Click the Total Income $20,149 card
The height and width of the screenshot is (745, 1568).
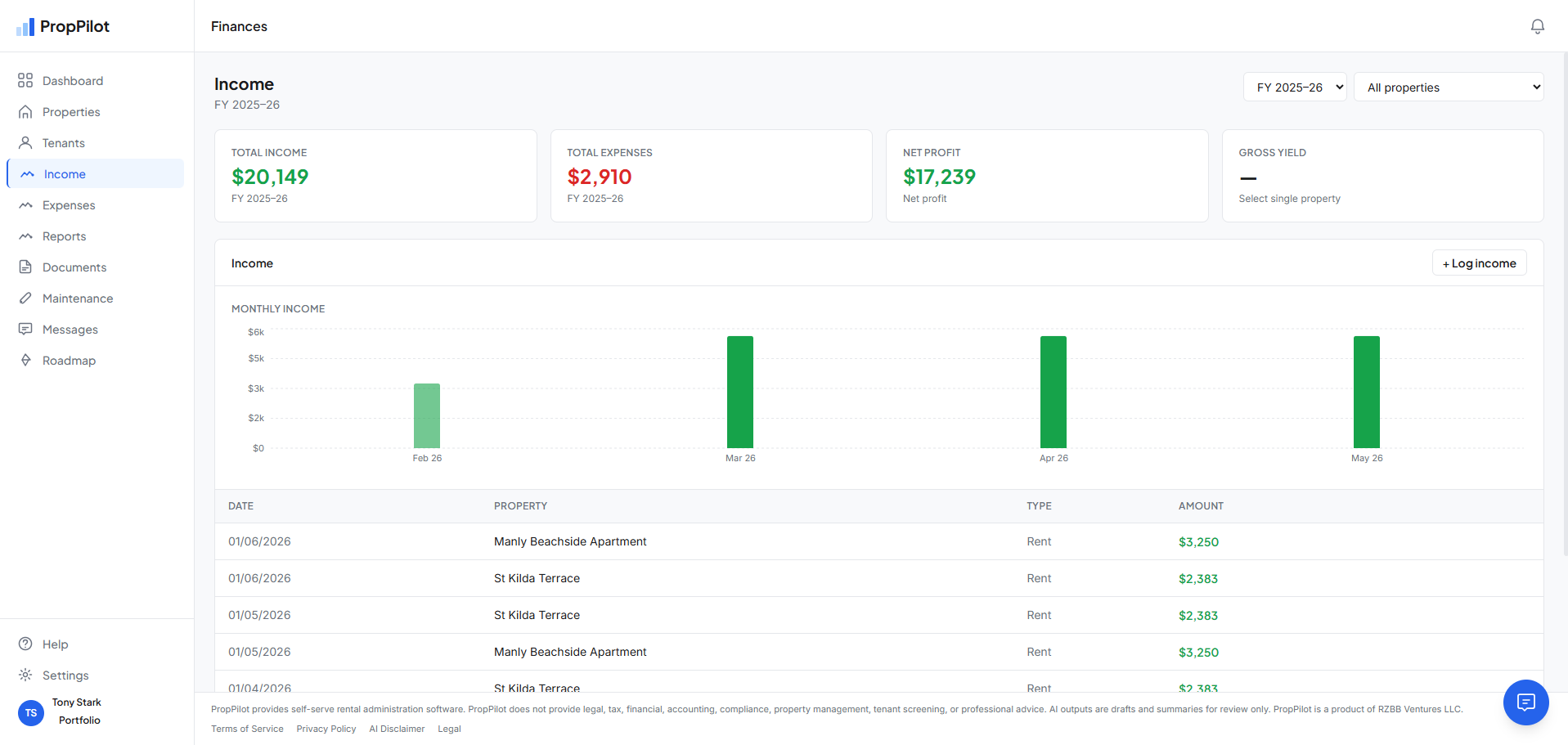point(375,176)
